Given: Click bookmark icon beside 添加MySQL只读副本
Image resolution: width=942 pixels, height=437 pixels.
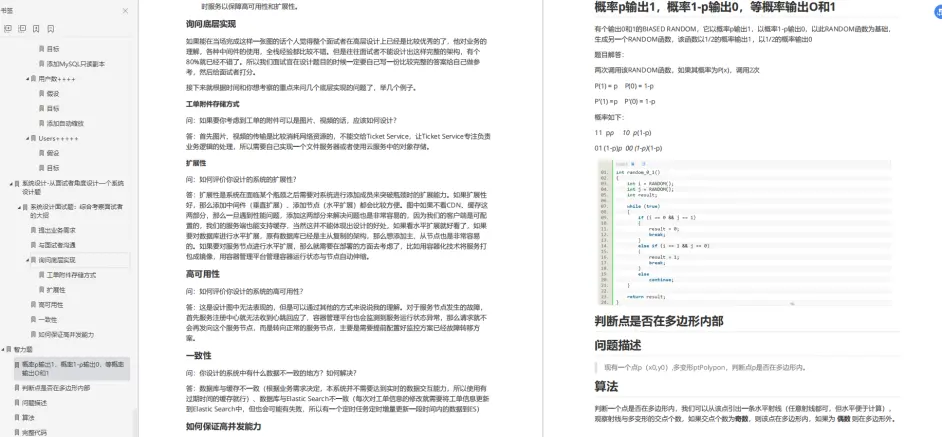Looking at the screenshot, I should 41,64.
